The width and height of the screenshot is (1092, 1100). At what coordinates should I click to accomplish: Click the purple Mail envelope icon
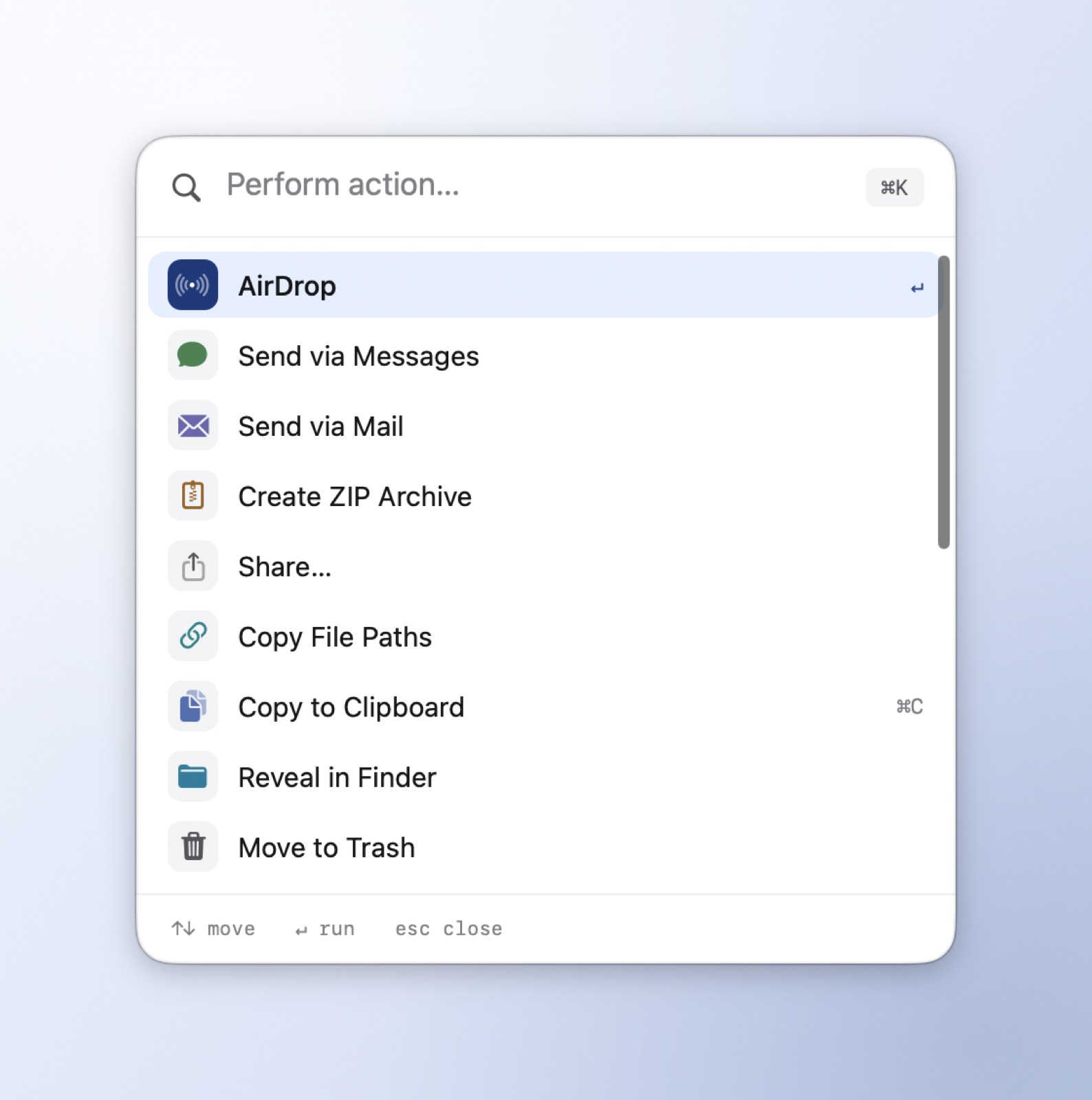point(193,426)
